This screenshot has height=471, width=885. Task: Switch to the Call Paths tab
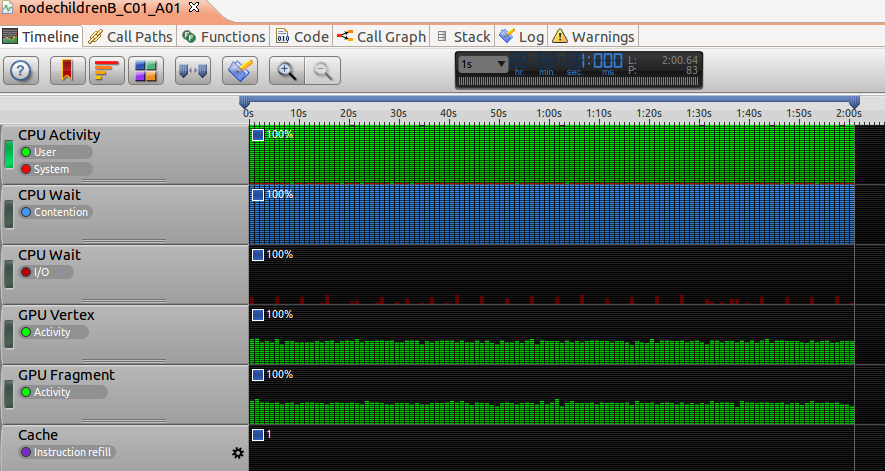[x=130, y=37]
